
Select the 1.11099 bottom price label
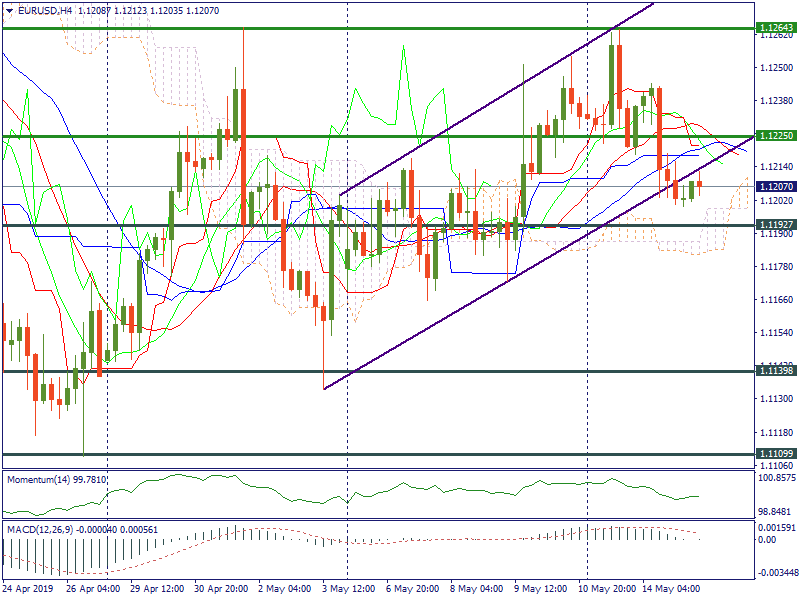point(776,454)
